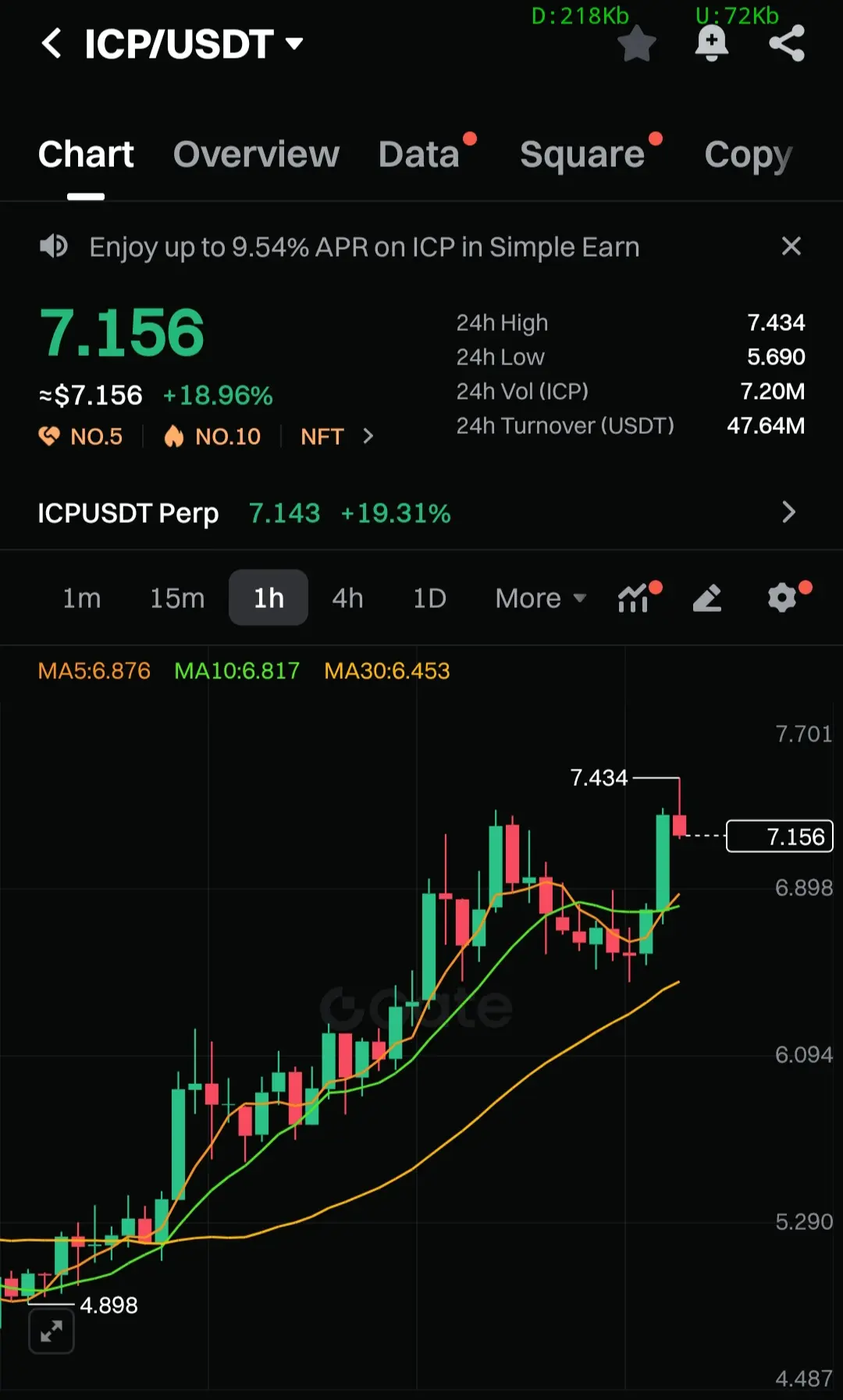Select the 1m timeframe

(82, 599)
